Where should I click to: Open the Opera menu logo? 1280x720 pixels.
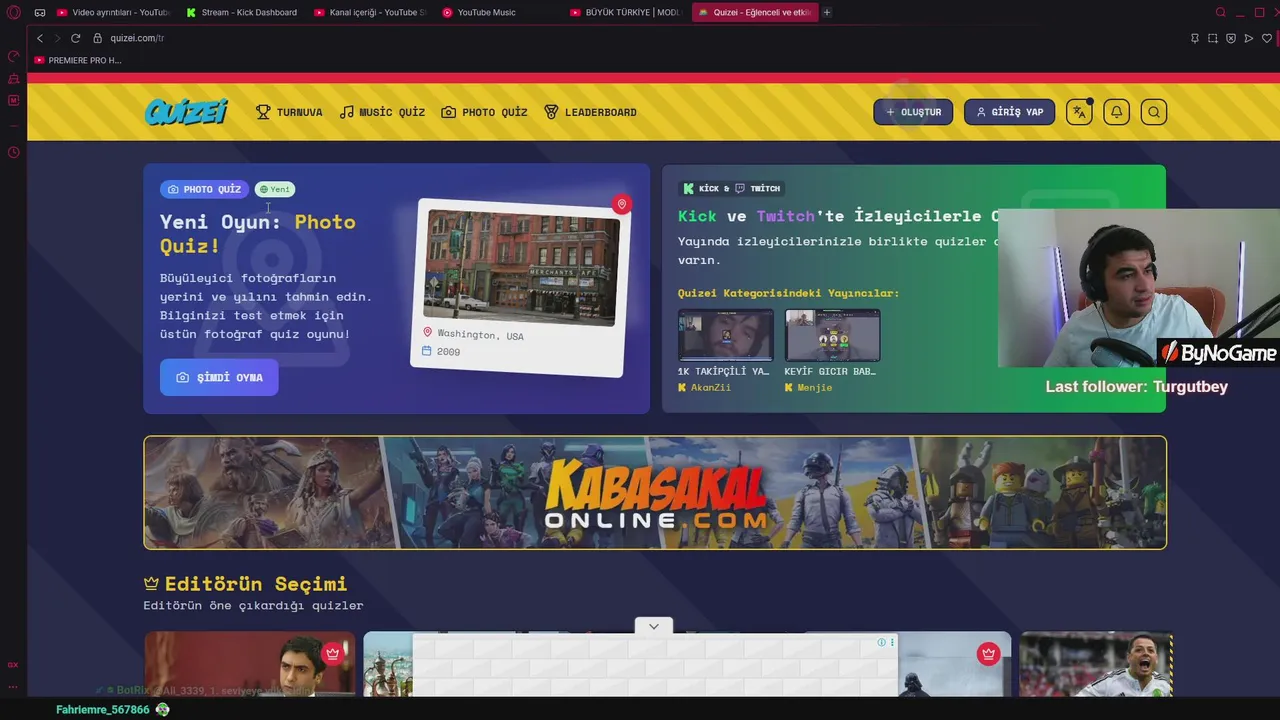(x=13, y=12)
